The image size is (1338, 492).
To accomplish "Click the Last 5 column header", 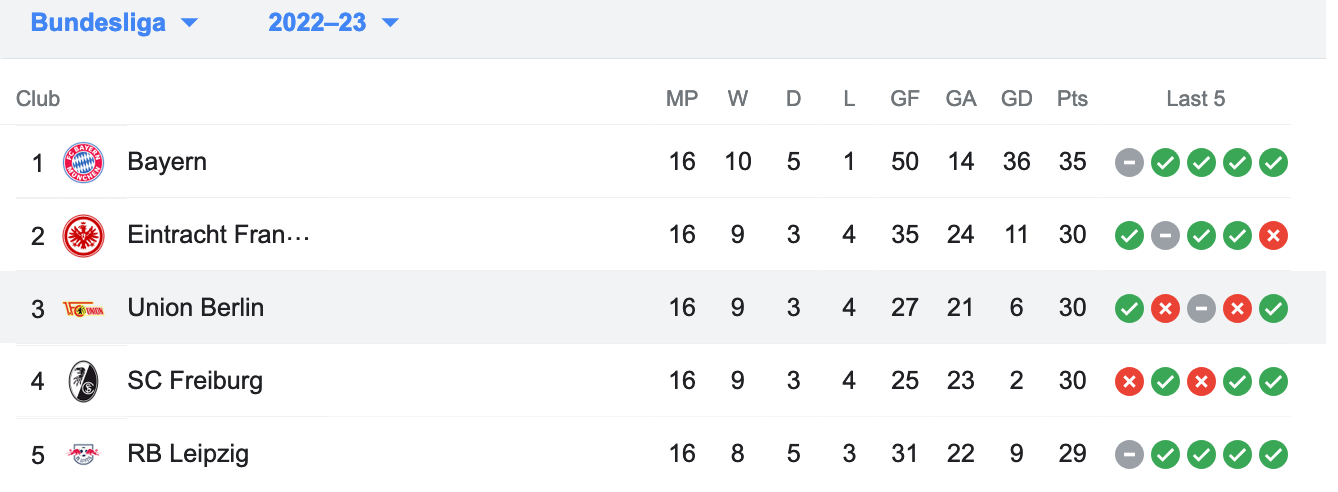I will click(x=1195, y=99).
